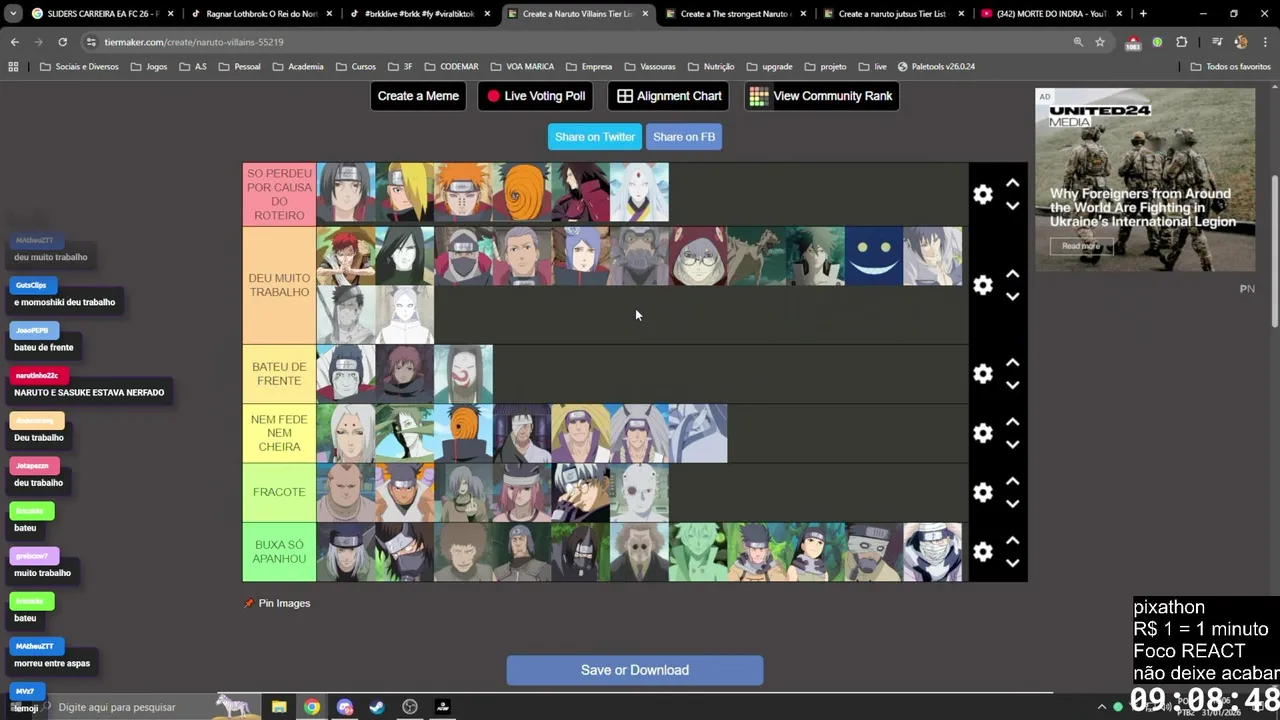Open Academia bookmarks folder
Image resolution: width=1280 pixels, height=720 pixels.
click(x=296, y=67)
